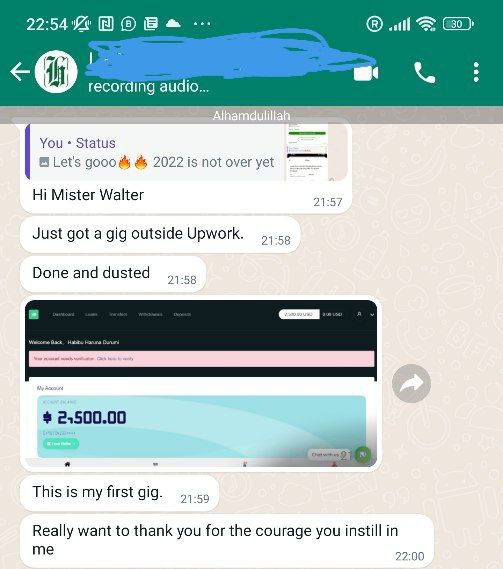This screenshot has width=503, height=569.
Task: Open the contact's profile picture
Action: coord(56,71)
